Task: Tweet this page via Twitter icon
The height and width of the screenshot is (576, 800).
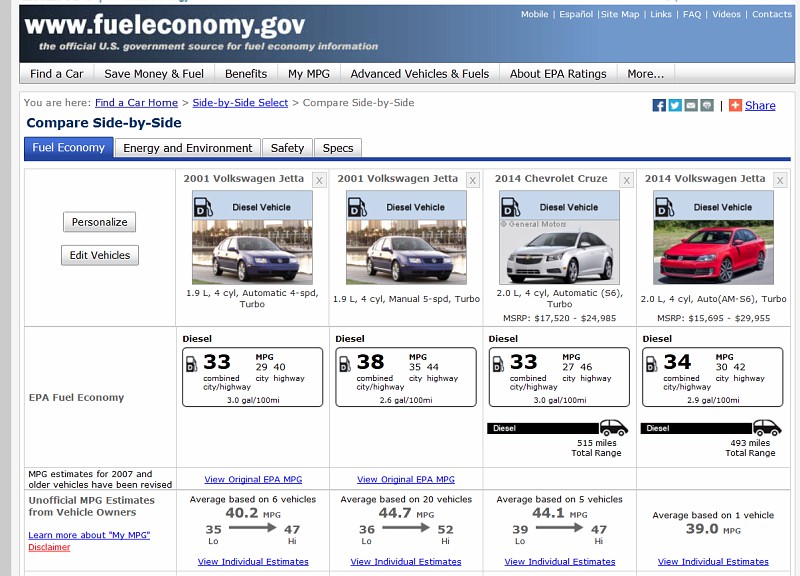Action: (675, 105)
